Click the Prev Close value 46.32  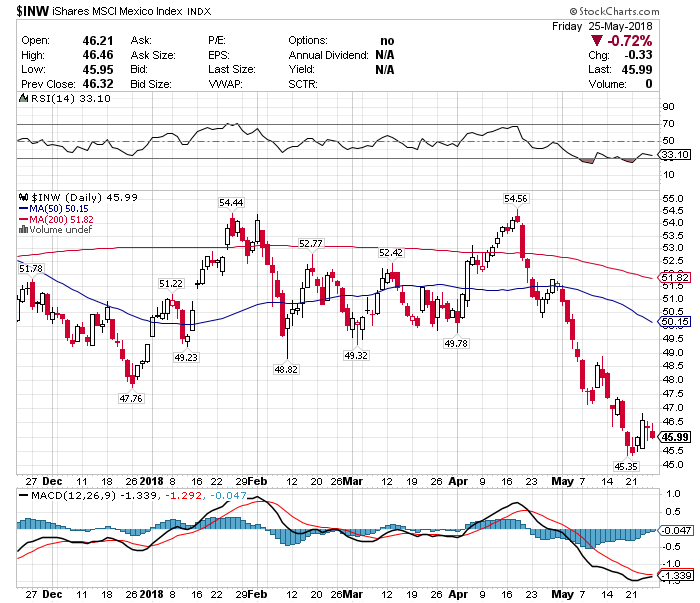click(x=98, y=84)
